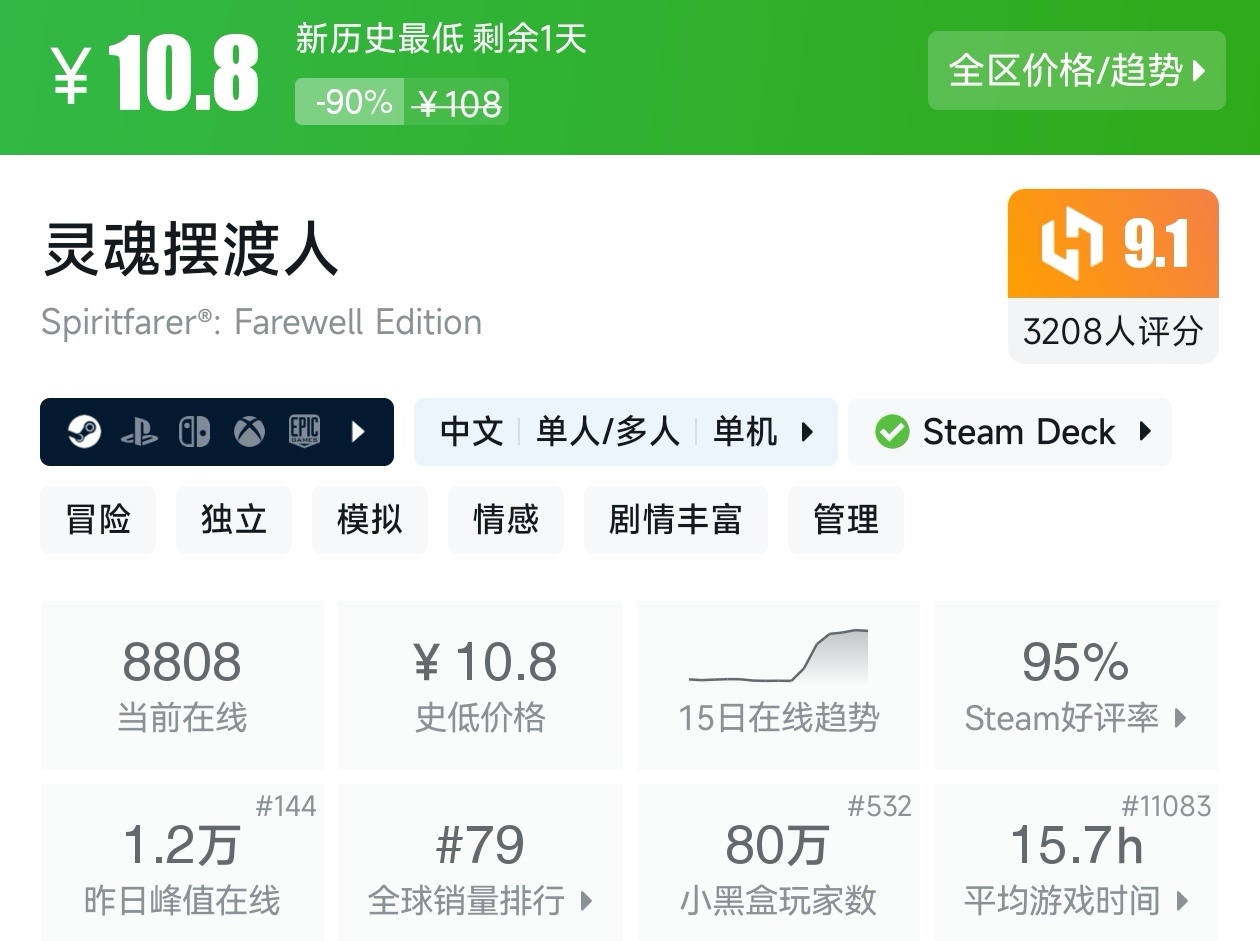Select the 模拟 tag

click(x=370, y=520)
